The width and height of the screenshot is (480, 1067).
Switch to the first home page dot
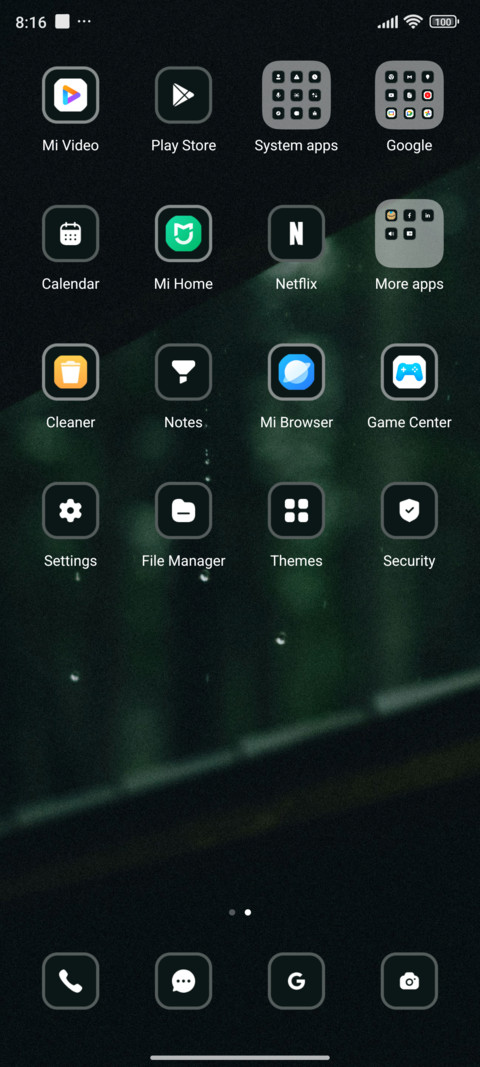coord(232,912)
